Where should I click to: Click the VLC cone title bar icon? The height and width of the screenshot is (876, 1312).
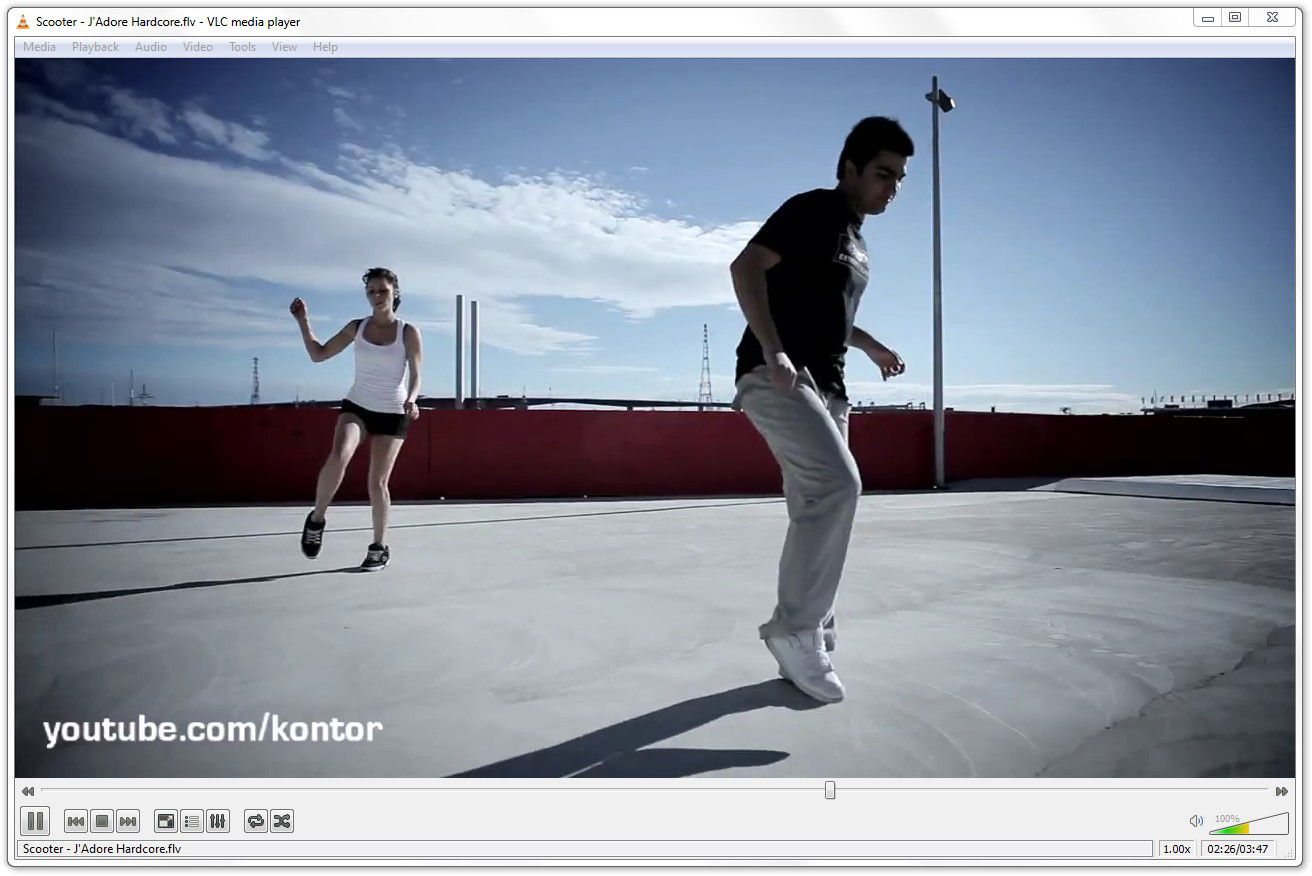coord(23,22)
